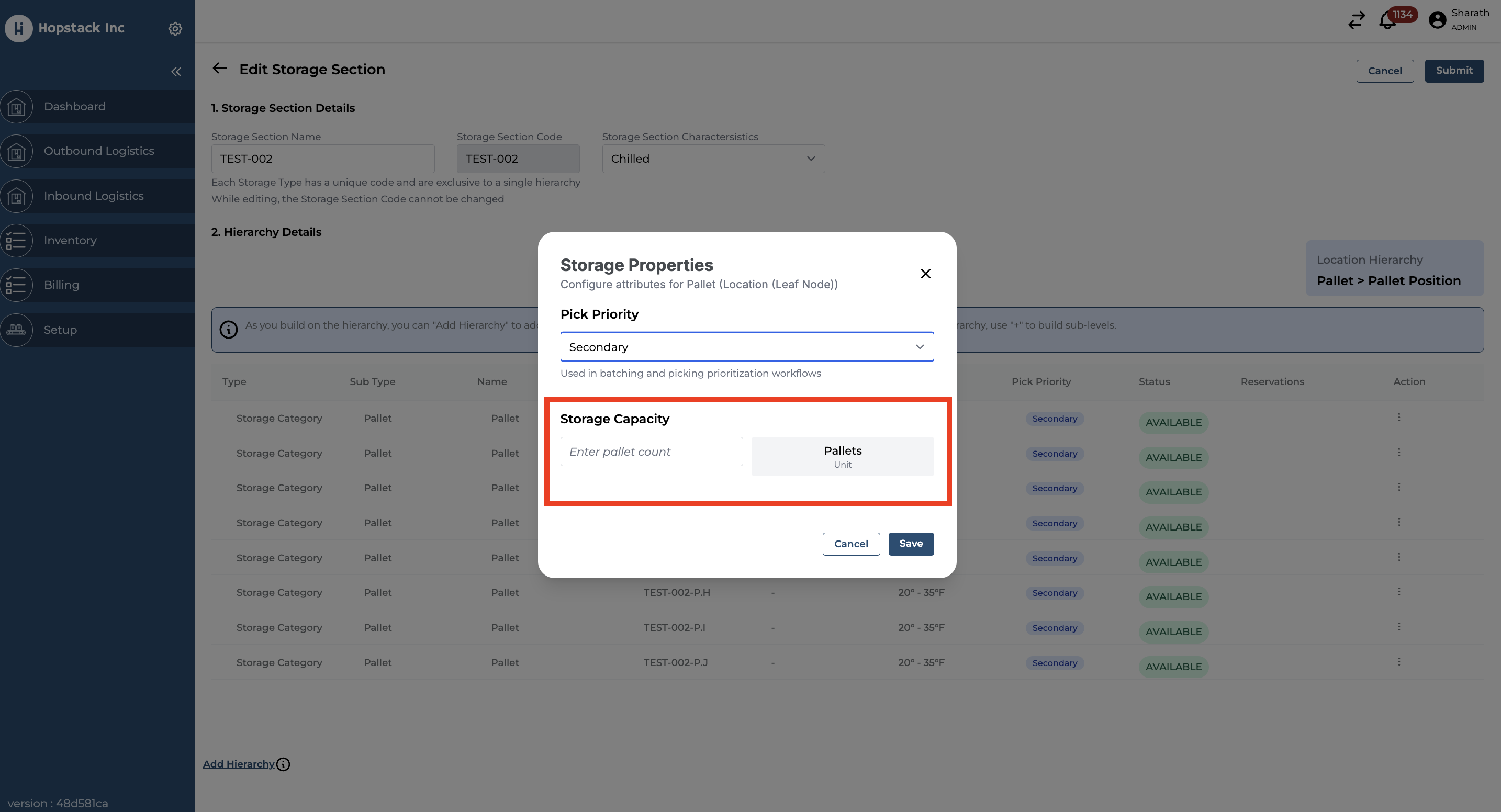Open the Setup sidebar item
1501x812 pixels.
[x=60, y=330]
